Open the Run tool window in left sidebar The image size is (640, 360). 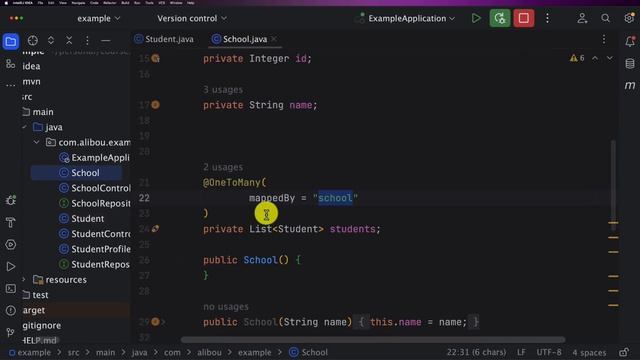pos(11,267)
